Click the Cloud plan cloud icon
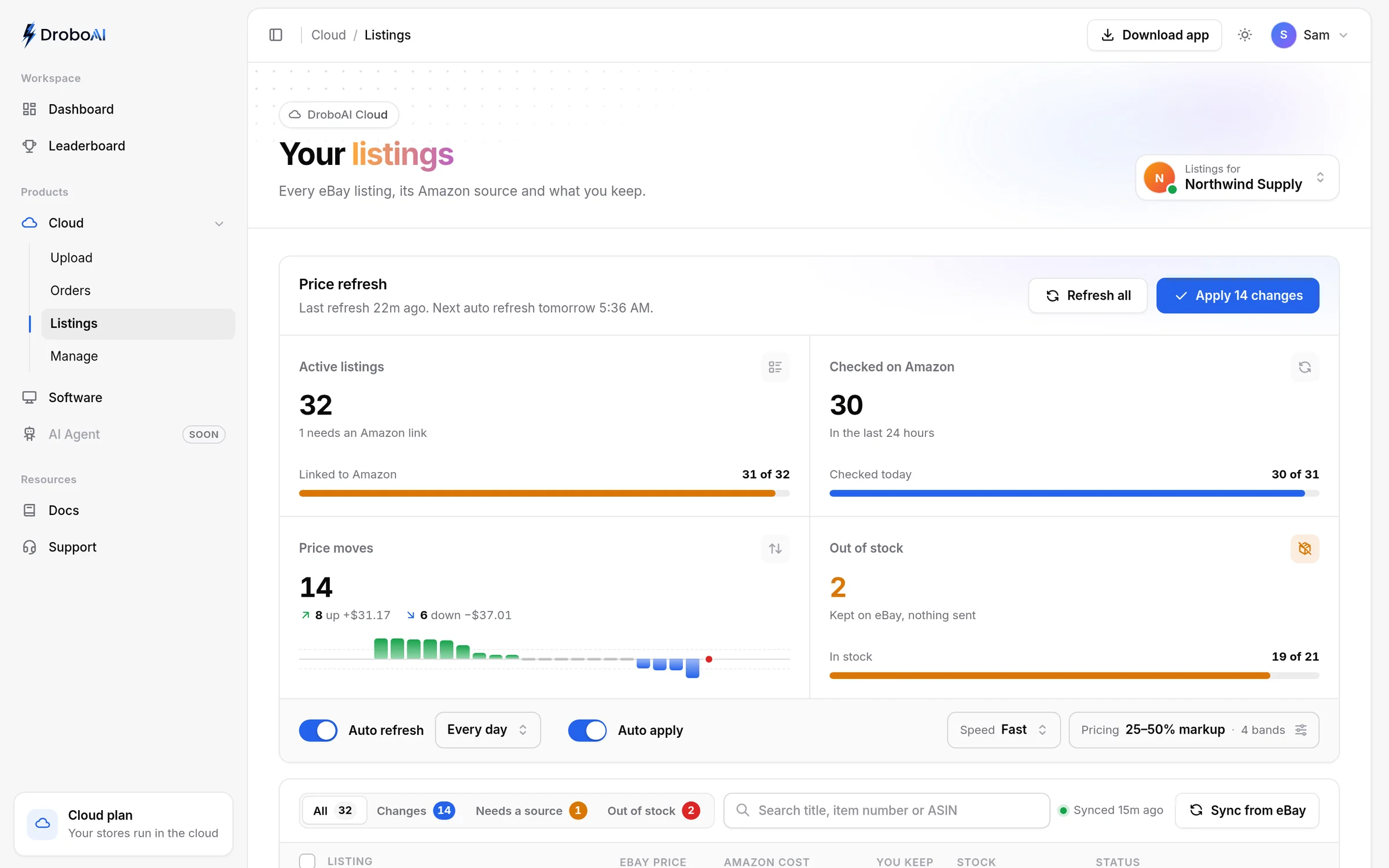This screenshot has height=868, width=1389. (42, 824)
